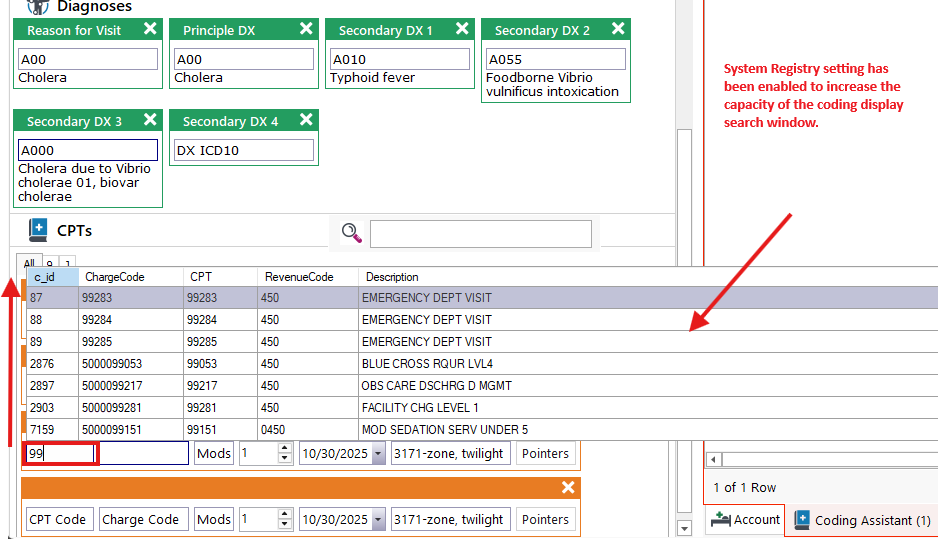938x539 pixels.
Task: Click Pointers button in the 99 row
Action: pos(545,454)
